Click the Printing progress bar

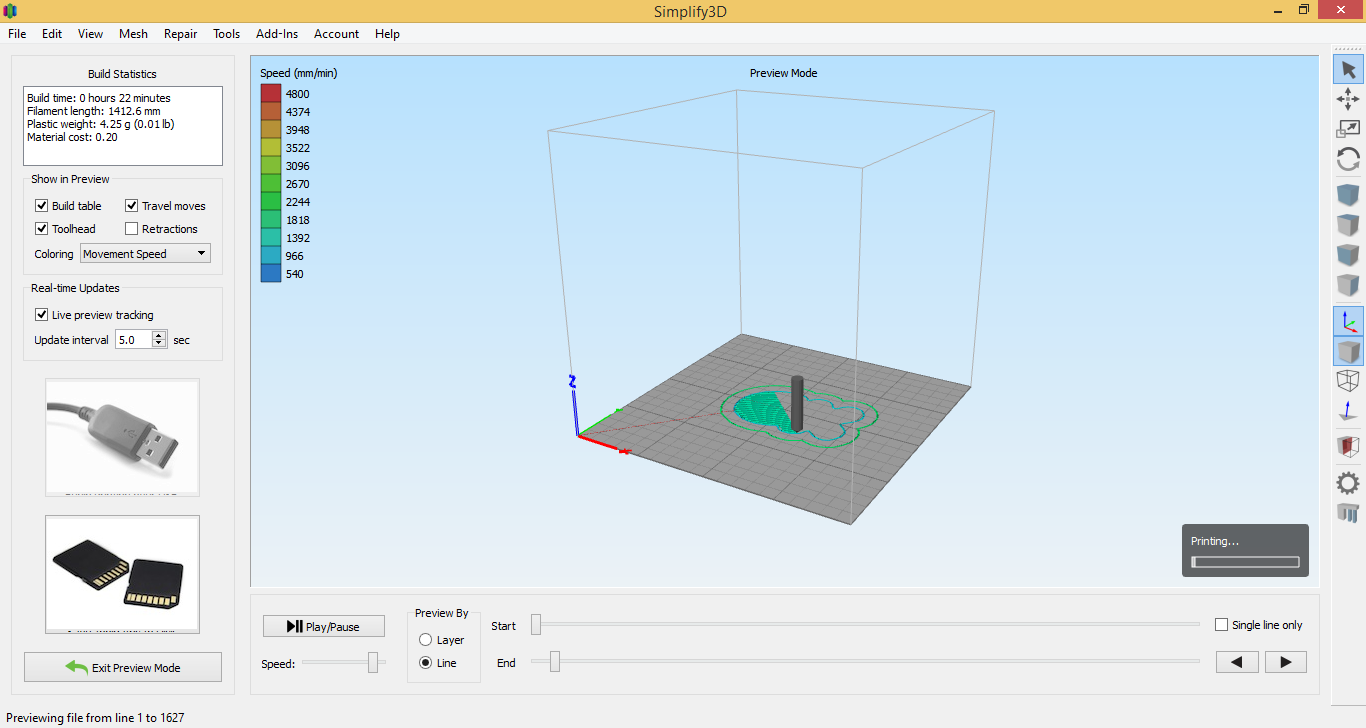pyautogui.click(x=1245, y=562)
